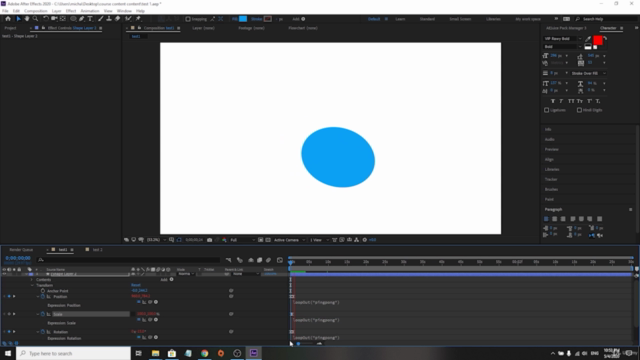Select the Type text tool
The height and width of the screenshot is (360, 640).
(90, 19)
